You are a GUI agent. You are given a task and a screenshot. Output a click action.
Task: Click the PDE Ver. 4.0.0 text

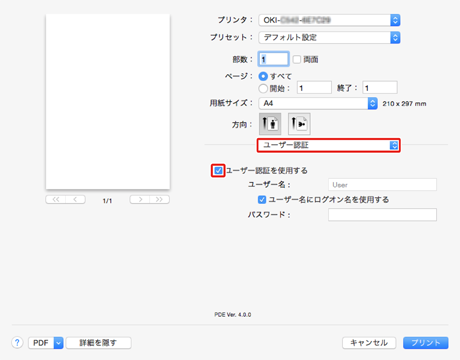click(233, 314)
